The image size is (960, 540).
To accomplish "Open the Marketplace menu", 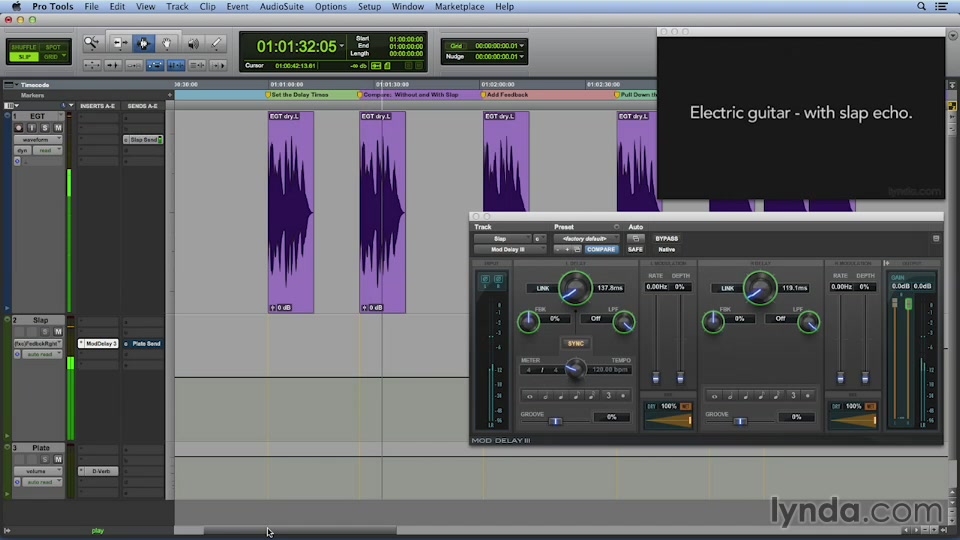I will (x=459, y=6).
